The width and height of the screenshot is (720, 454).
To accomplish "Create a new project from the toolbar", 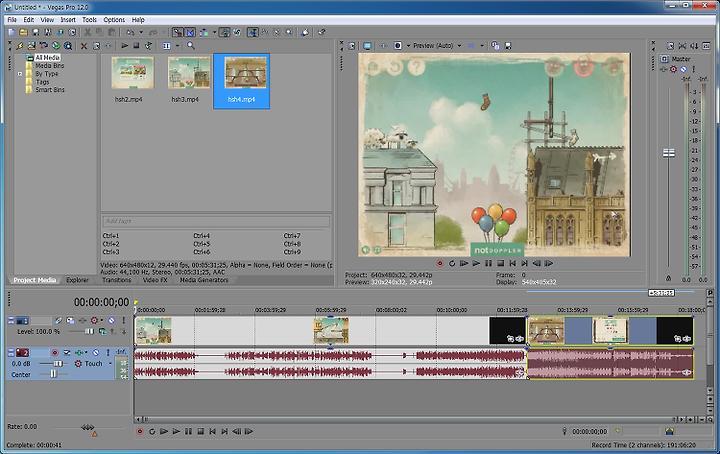I will [11, 32].
